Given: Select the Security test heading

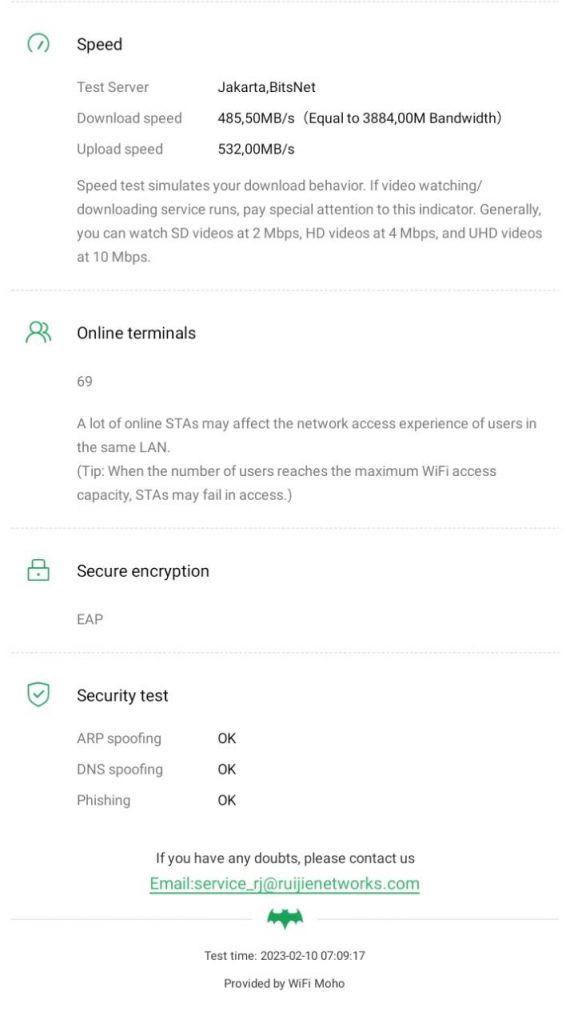Looking at the screenshot, I should coord(122,696).
